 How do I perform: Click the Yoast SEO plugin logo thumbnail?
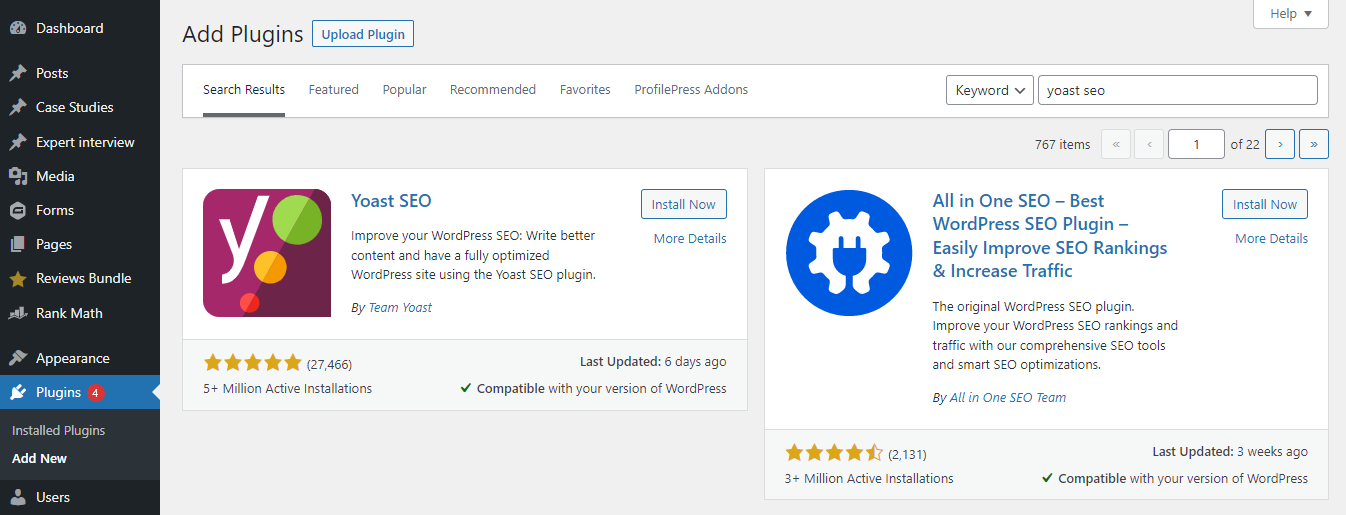267,253
